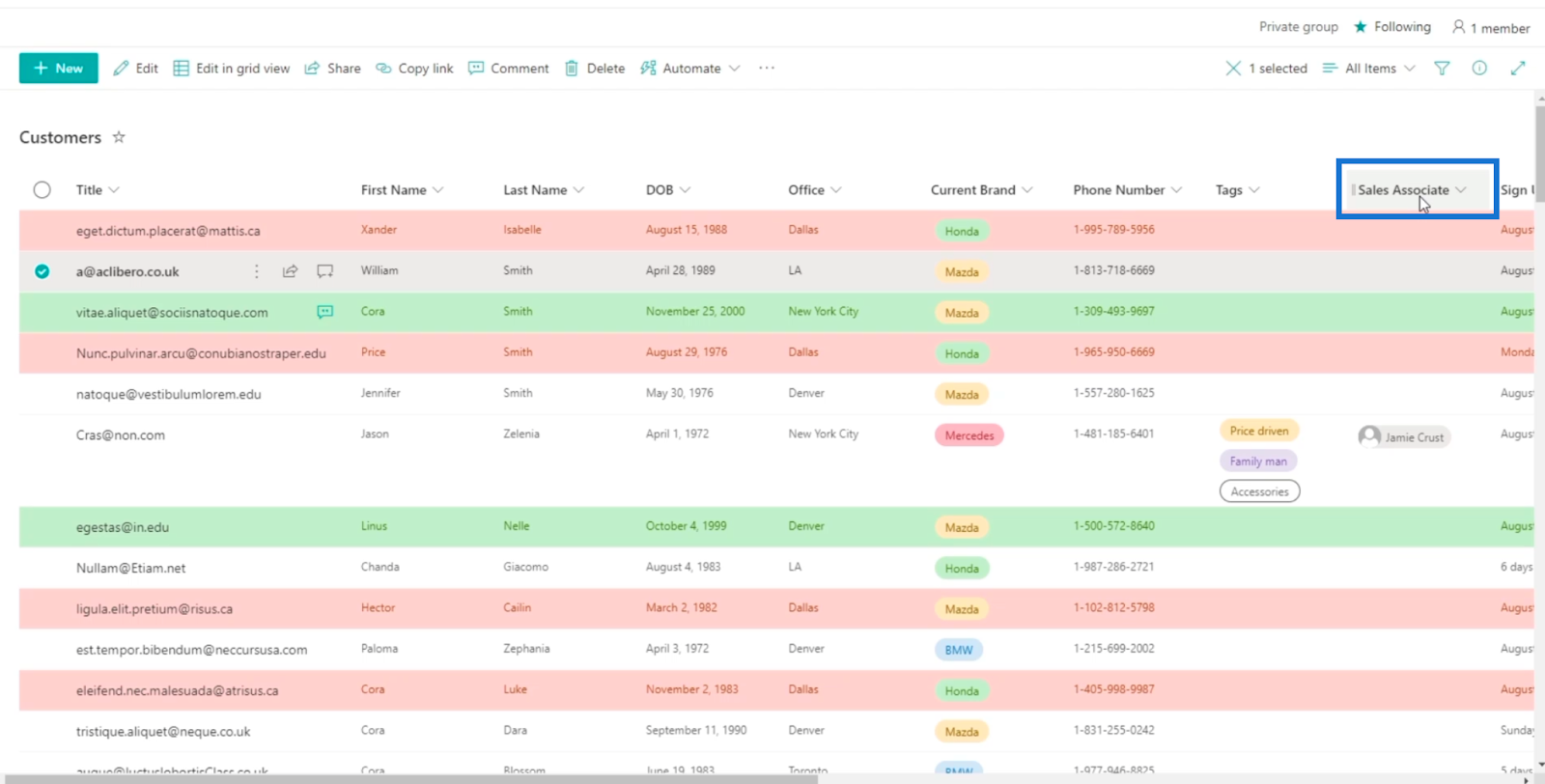Click the Mercedes brand pill
Viewport: 1545px width, 784px height.
pos(969,435)
